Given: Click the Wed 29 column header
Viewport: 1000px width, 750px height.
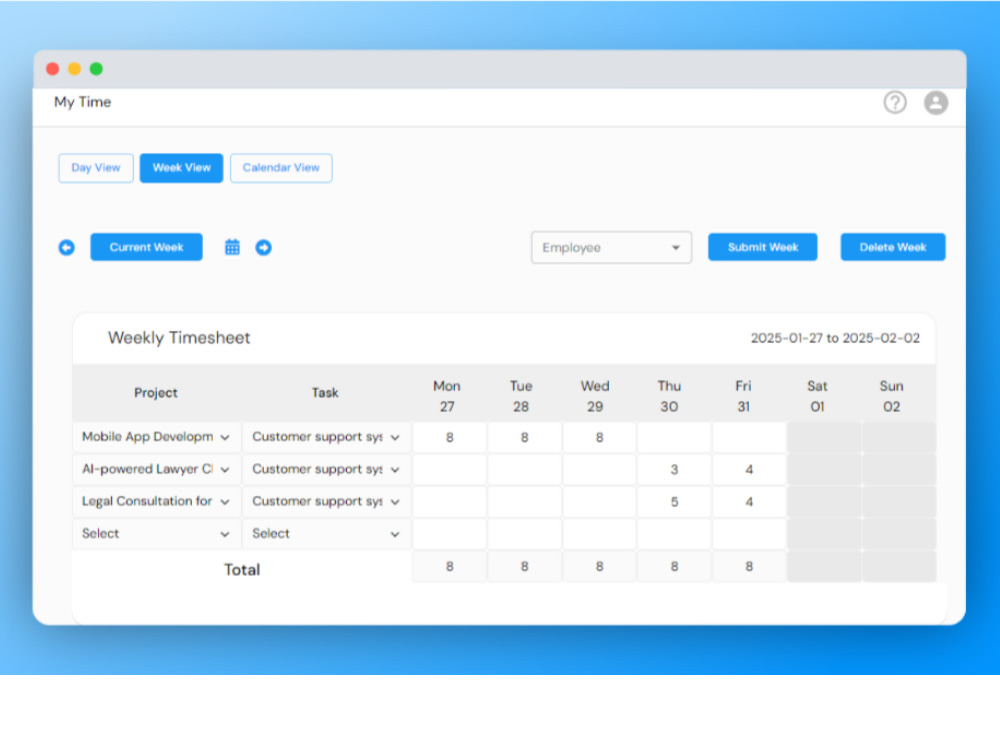Looking at the screenshot, I should coord(595,396).
